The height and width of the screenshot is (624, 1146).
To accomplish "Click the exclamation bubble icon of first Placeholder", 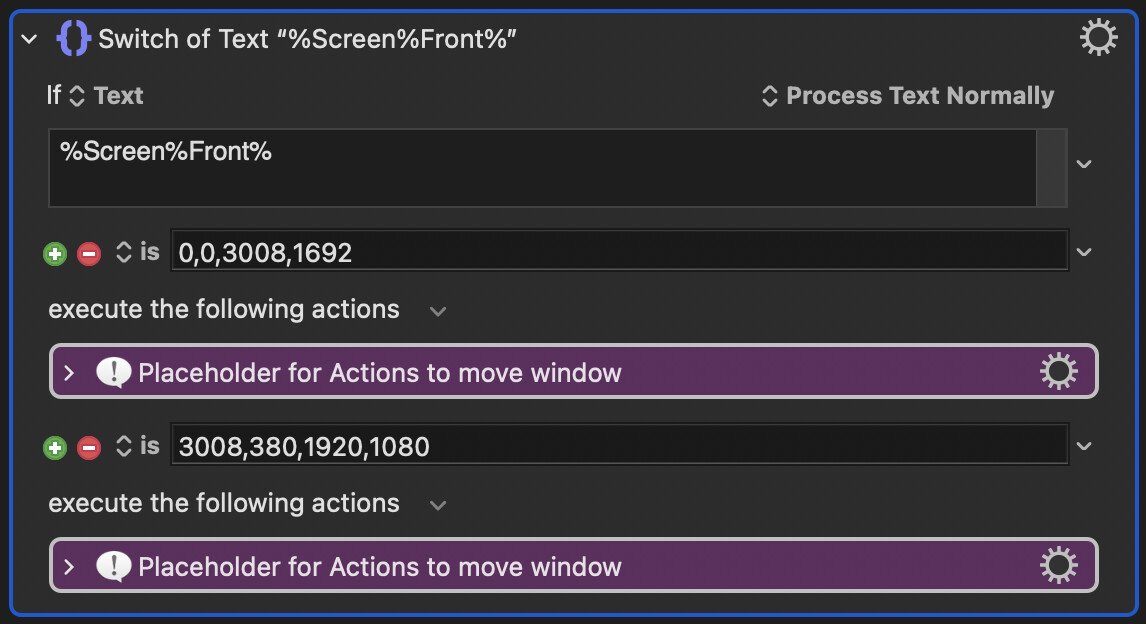I will coord(113,373).
